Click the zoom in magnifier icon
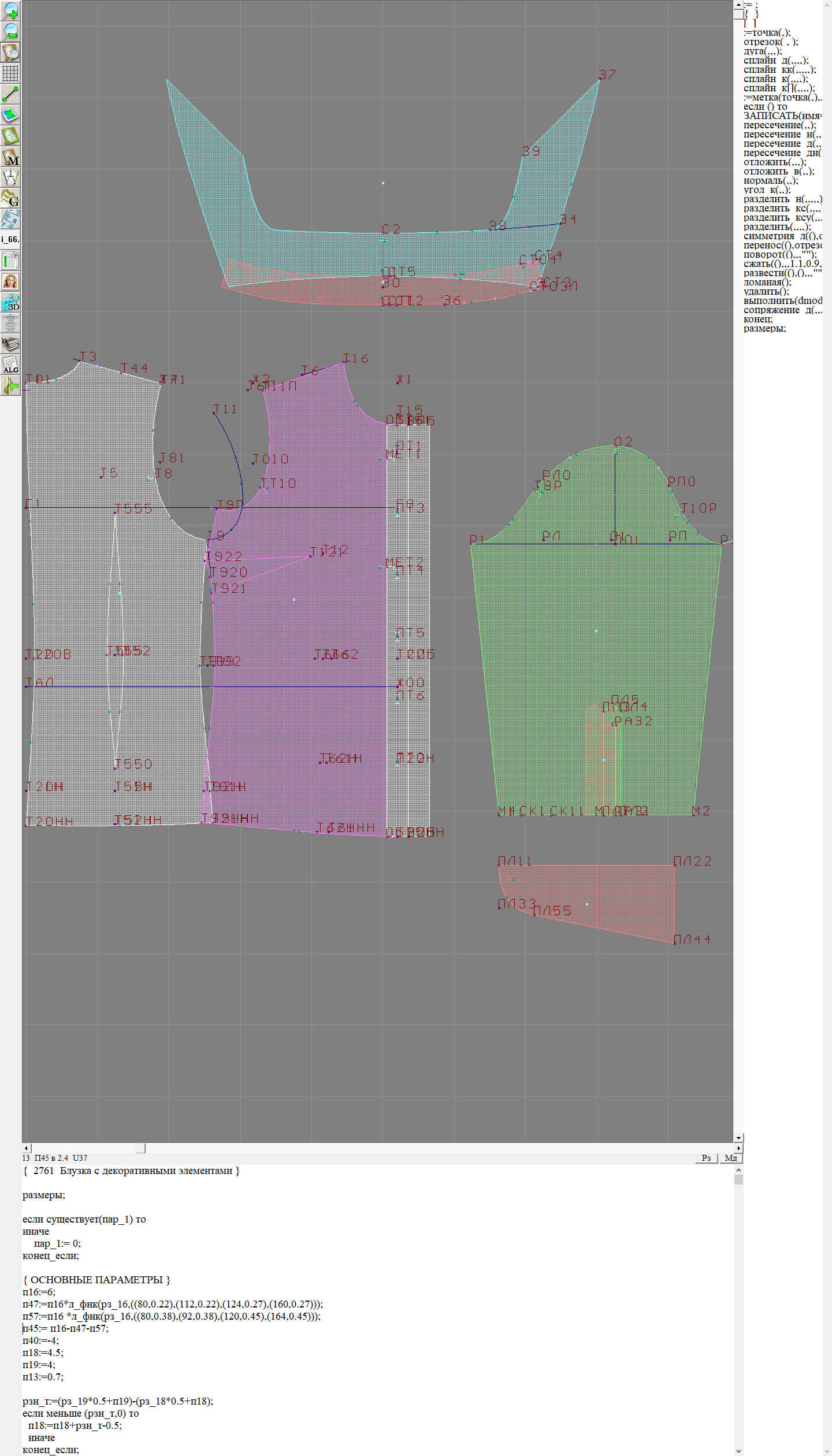This screenshot has height=1456, width=832. coord(10,10)
